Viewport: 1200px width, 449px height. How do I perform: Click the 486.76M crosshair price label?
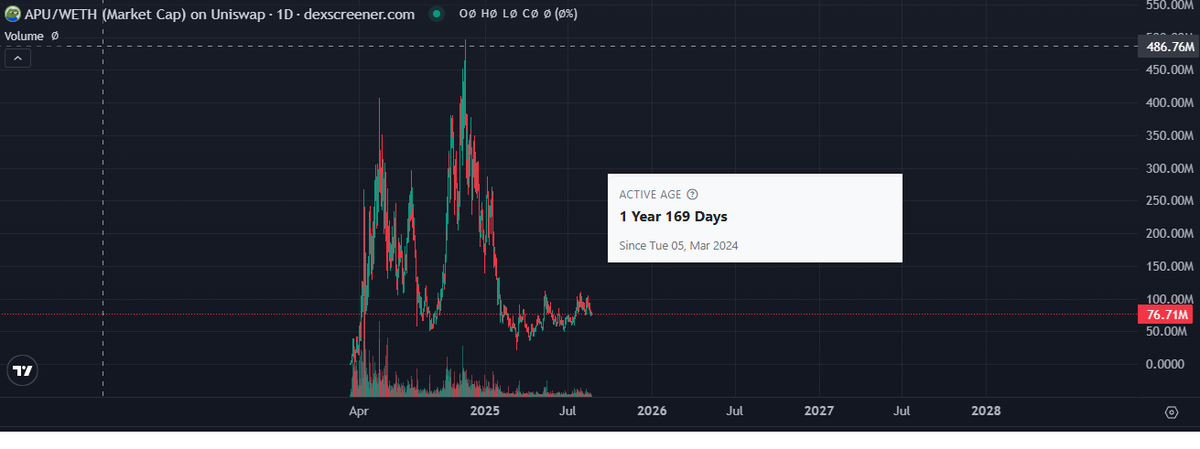tap(1167, 47)
